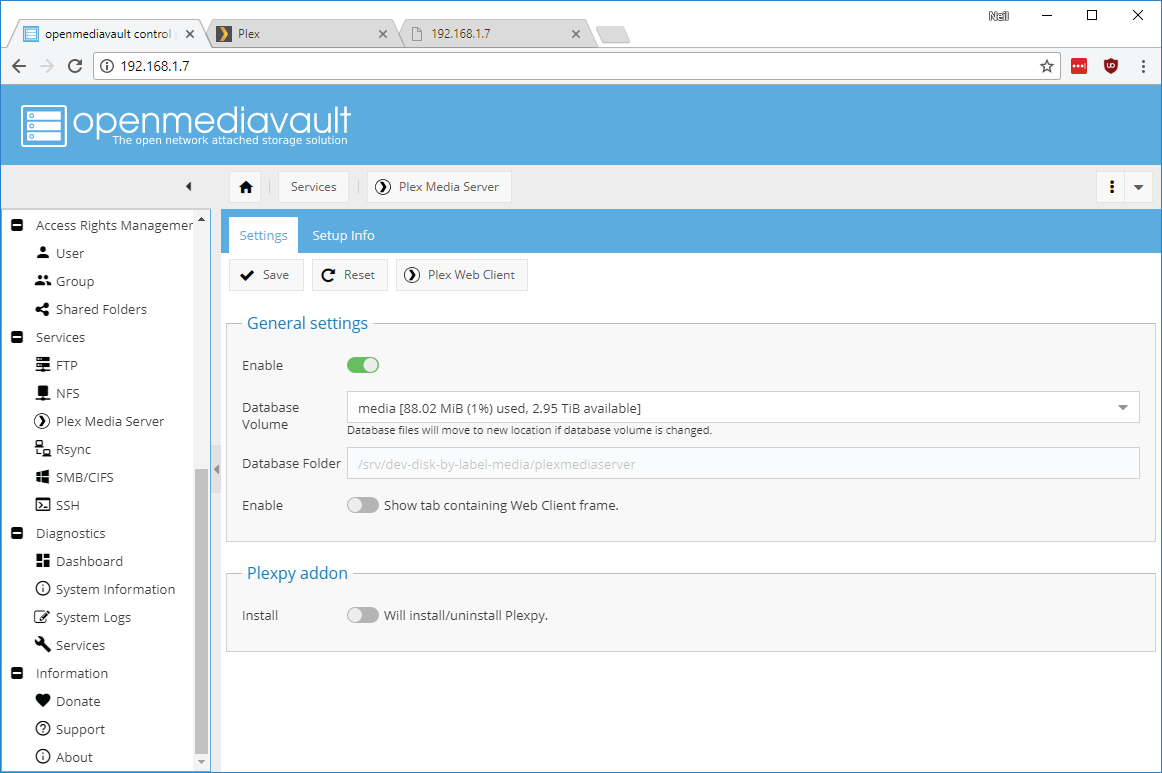This screenshot has width=1162, height=773.
Task: Reload the page in the browser
Action: point(75,66)
